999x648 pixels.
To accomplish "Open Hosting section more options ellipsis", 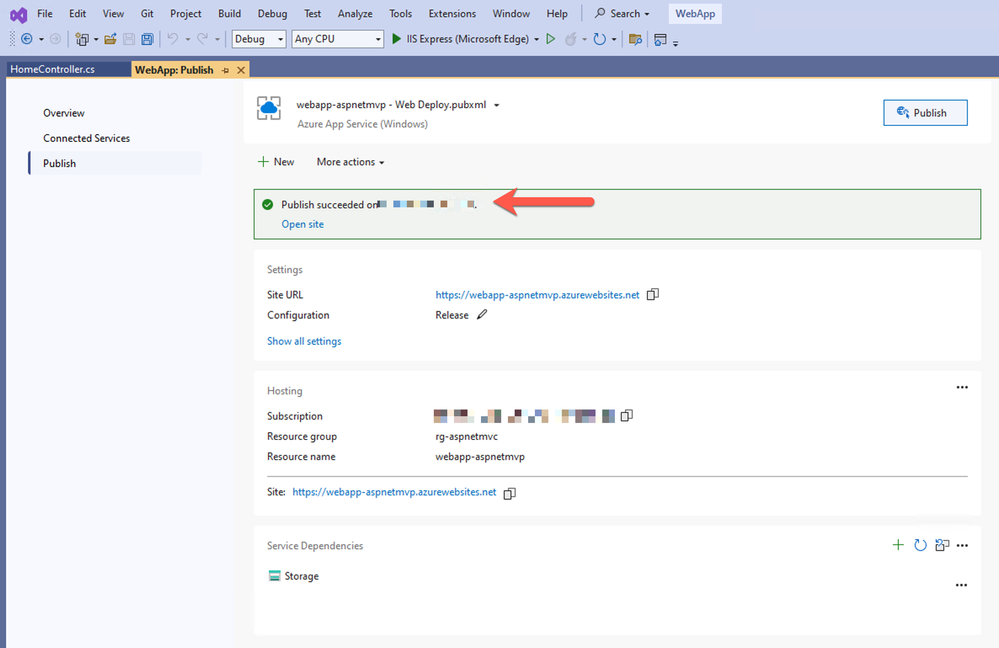I will pyautogui.click(x=962, y=387).
